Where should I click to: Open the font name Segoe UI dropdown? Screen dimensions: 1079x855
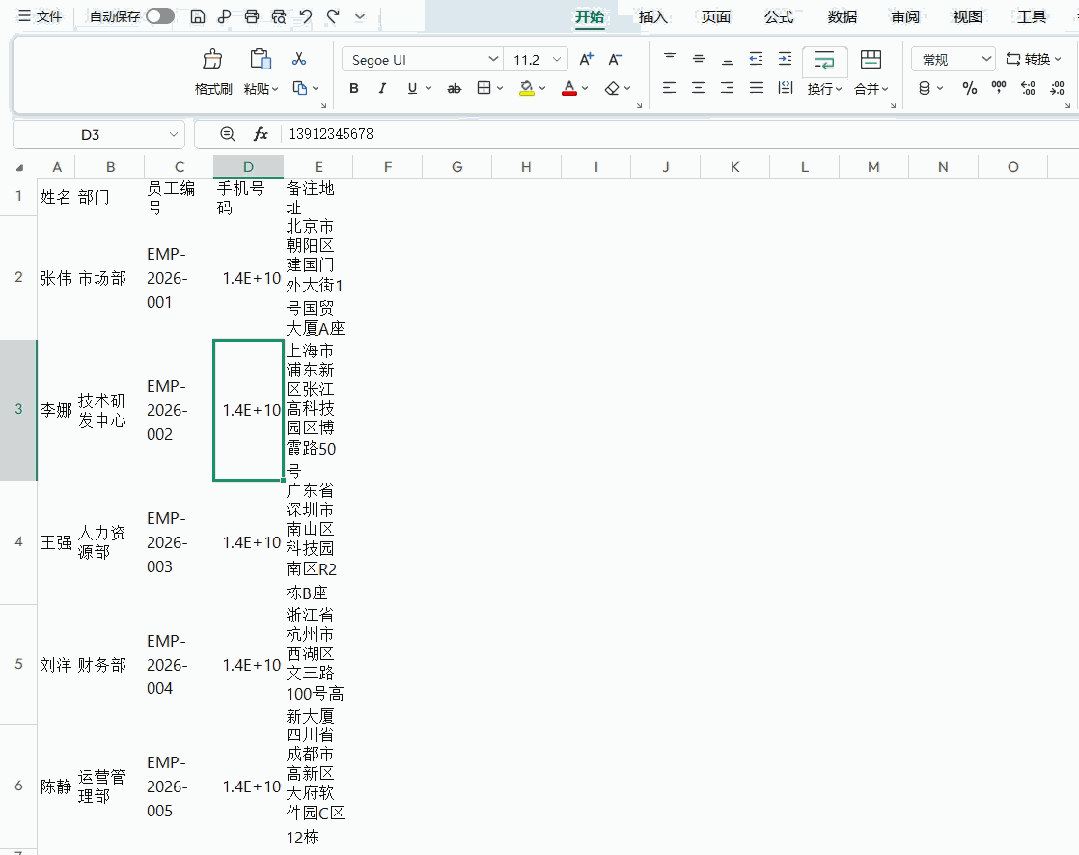(x=493, y=60)
